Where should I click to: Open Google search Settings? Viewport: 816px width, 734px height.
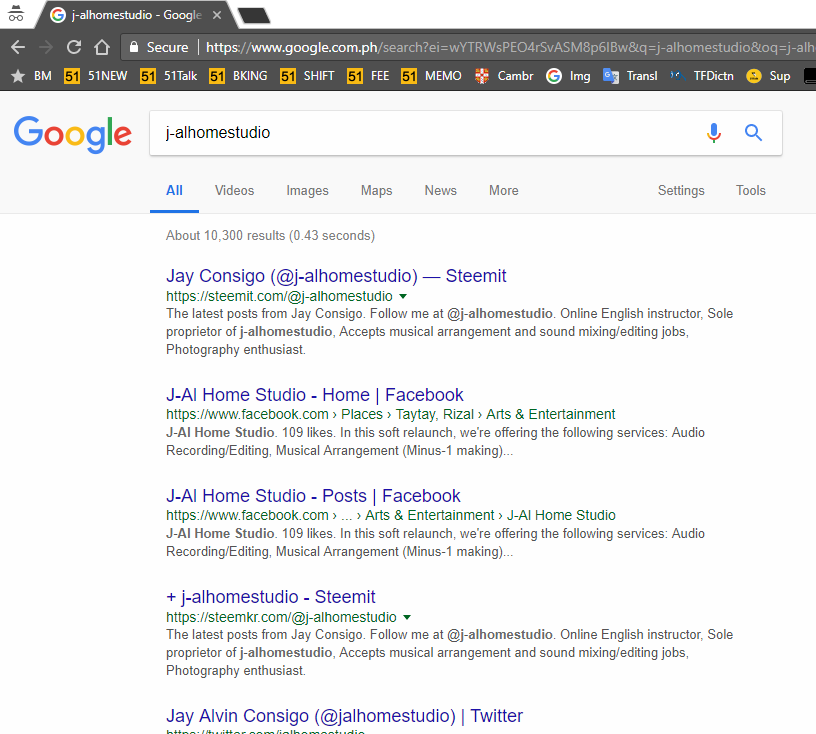[x=681, y=190]
